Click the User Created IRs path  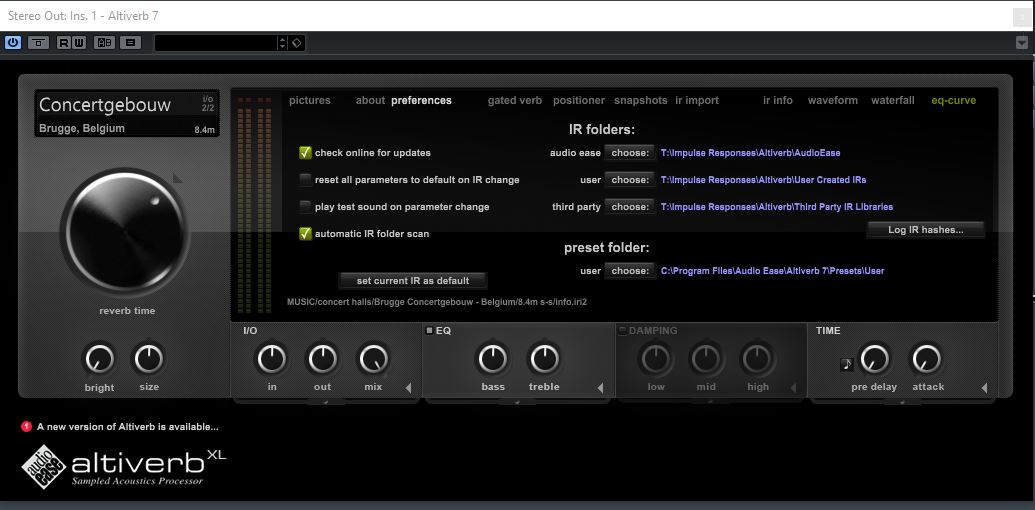click(x=763, y=179)
